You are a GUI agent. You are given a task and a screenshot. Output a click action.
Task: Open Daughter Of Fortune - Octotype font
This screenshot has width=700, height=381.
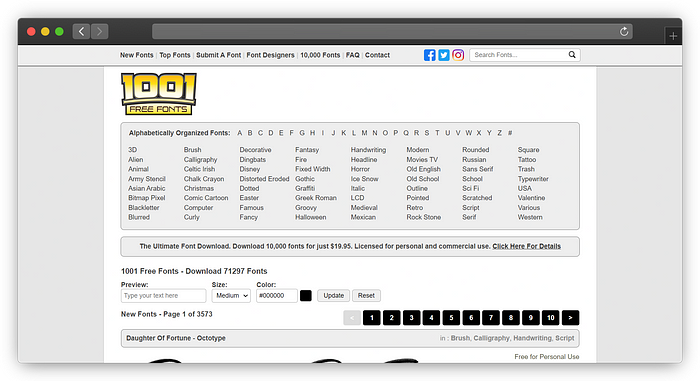[175, 338]
